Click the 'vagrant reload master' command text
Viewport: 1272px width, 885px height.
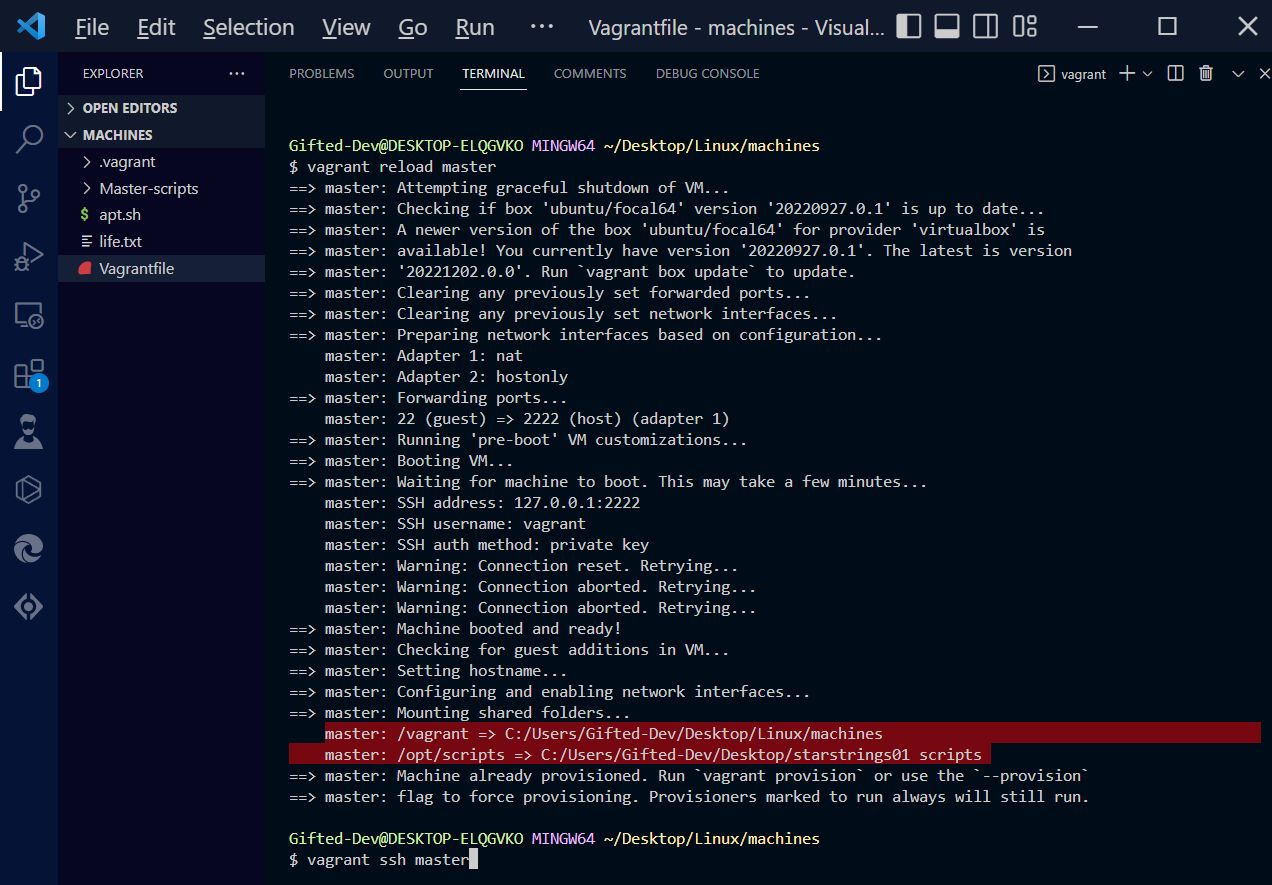401,166
